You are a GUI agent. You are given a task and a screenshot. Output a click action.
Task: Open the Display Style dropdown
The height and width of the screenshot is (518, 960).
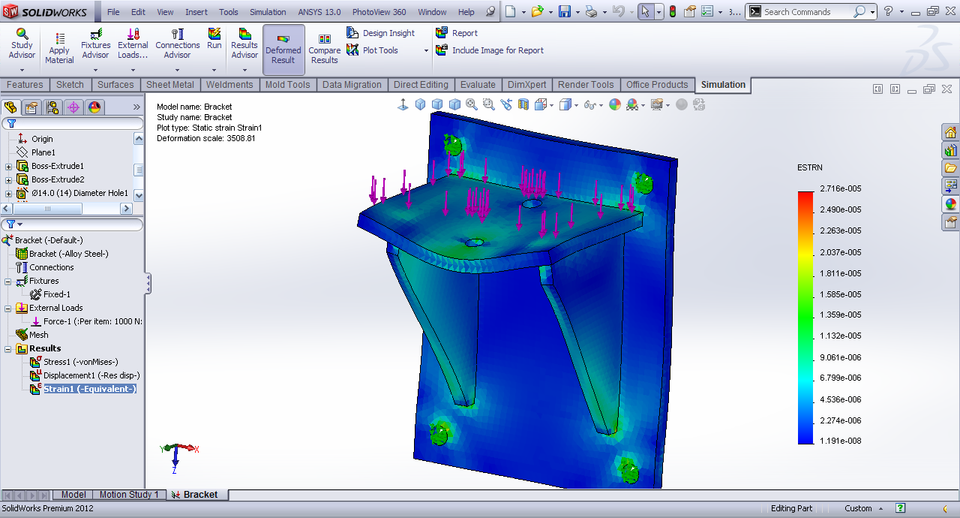577,105
